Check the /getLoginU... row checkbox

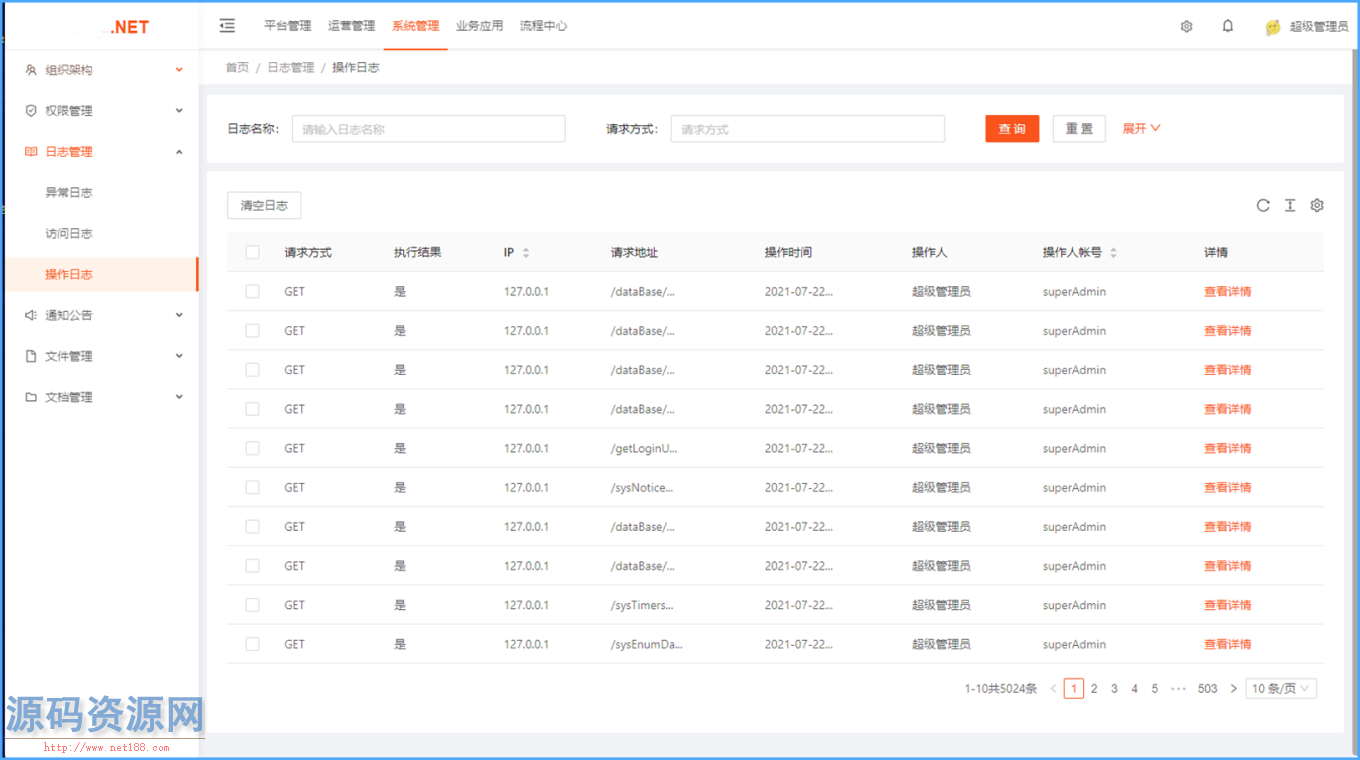tap(252, 449)
